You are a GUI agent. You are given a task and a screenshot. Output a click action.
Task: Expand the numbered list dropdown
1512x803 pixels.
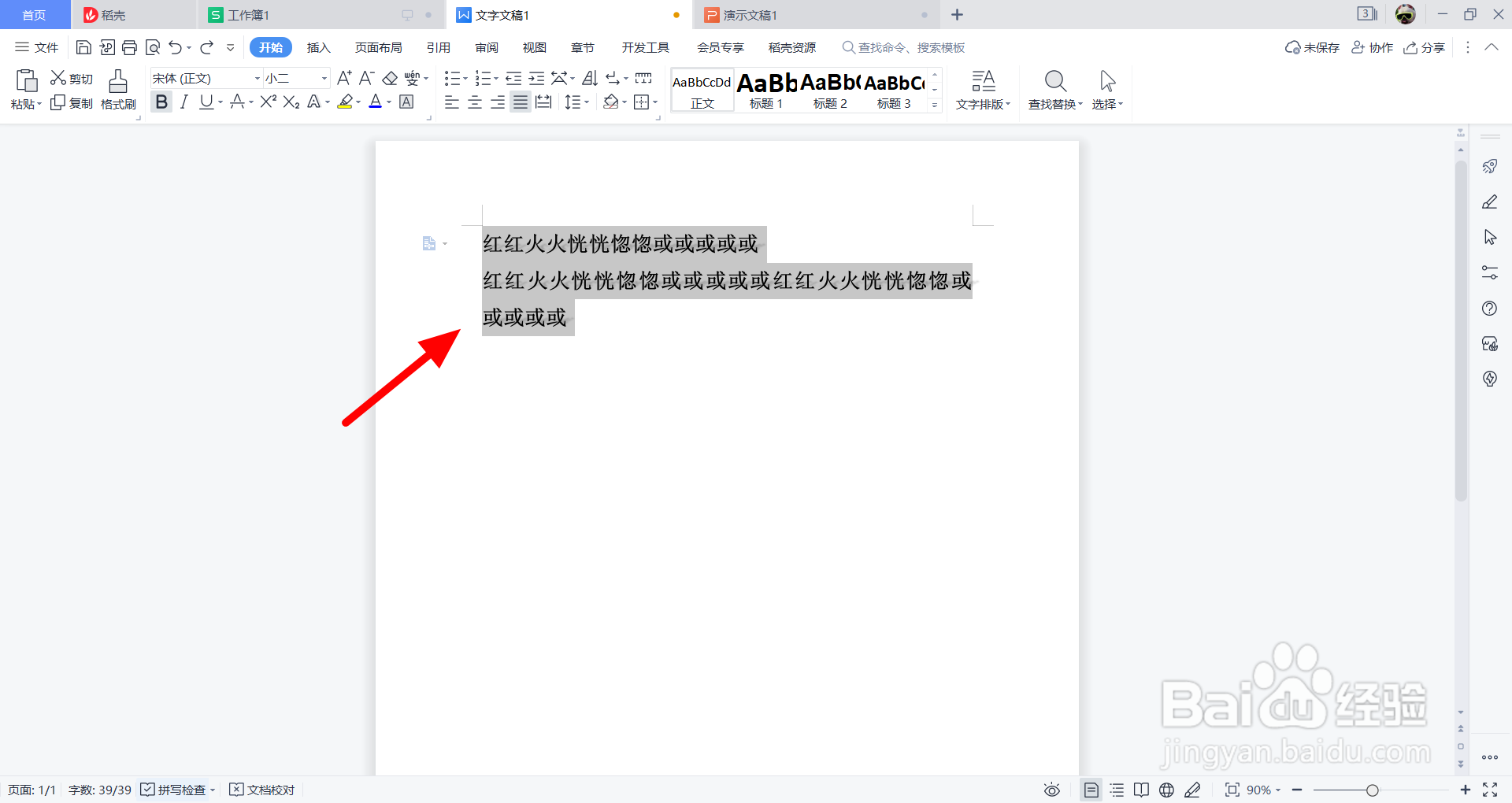[496, 79]
